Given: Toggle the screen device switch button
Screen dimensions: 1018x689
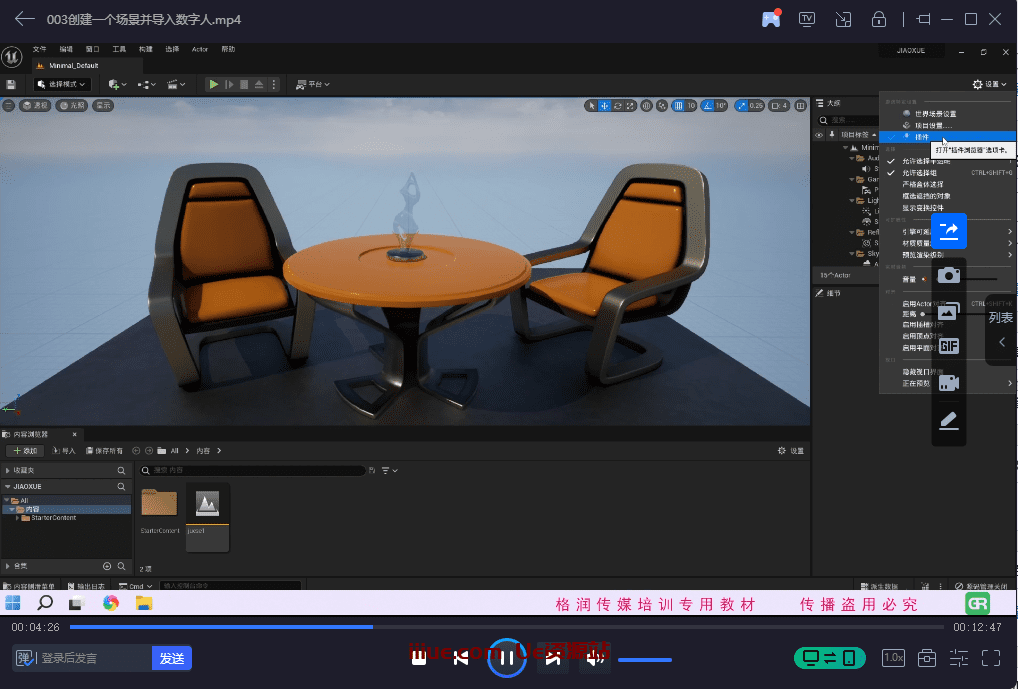Looking at the screenshot, I should click(x=829, y=658).
